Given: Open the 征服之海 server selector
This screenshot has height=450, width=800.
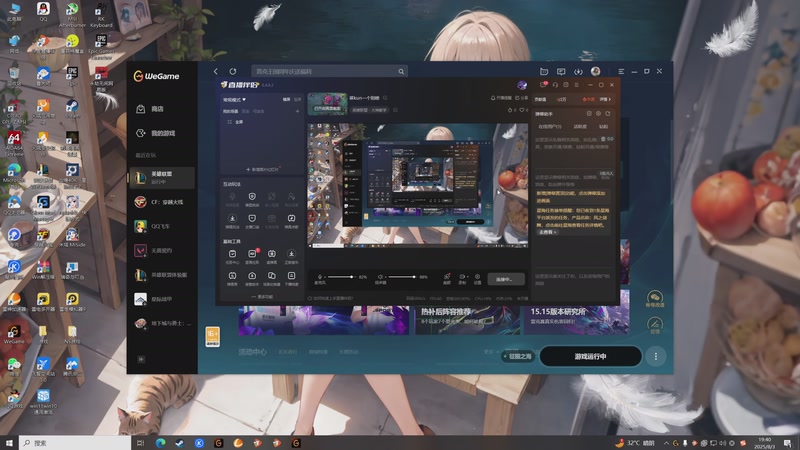Looking at the screenshot, I should (x=518, y=356).
